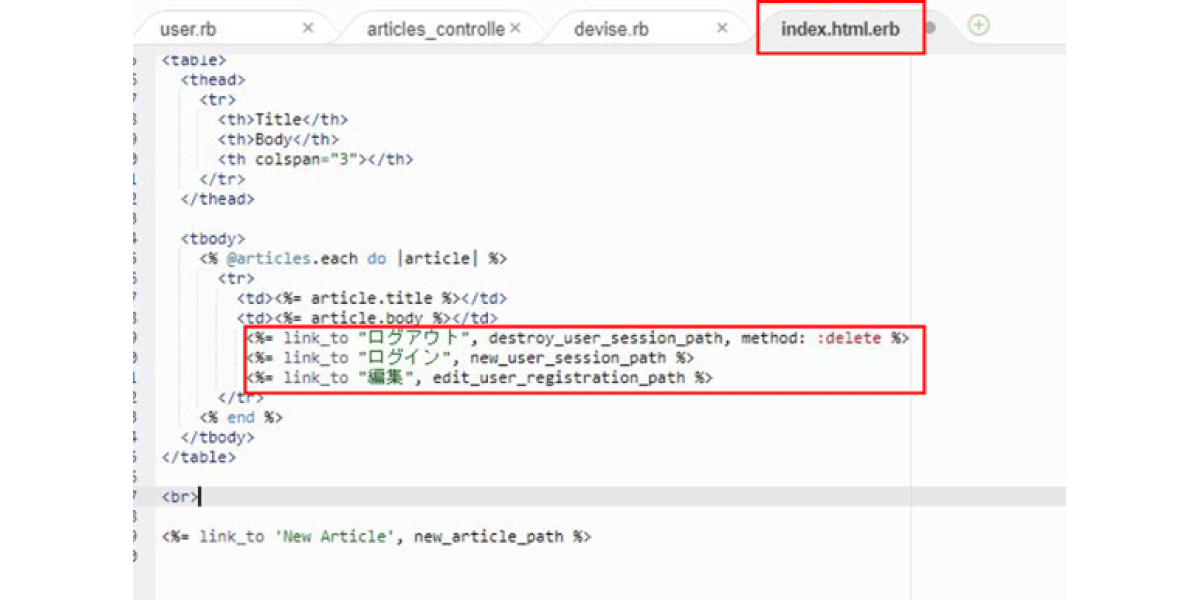Click the </thead> closing tag line

[x=218, y=199]
